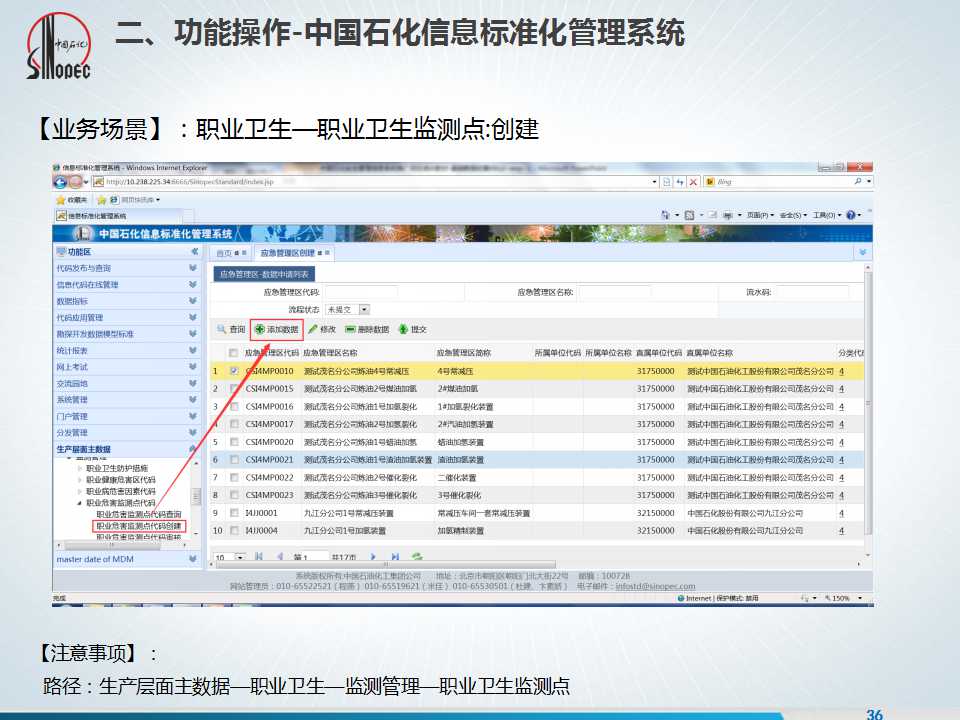This screenshot has height=720, width=960.
Task: Click the 查询 search magnifier button
Action: point(231,329)
